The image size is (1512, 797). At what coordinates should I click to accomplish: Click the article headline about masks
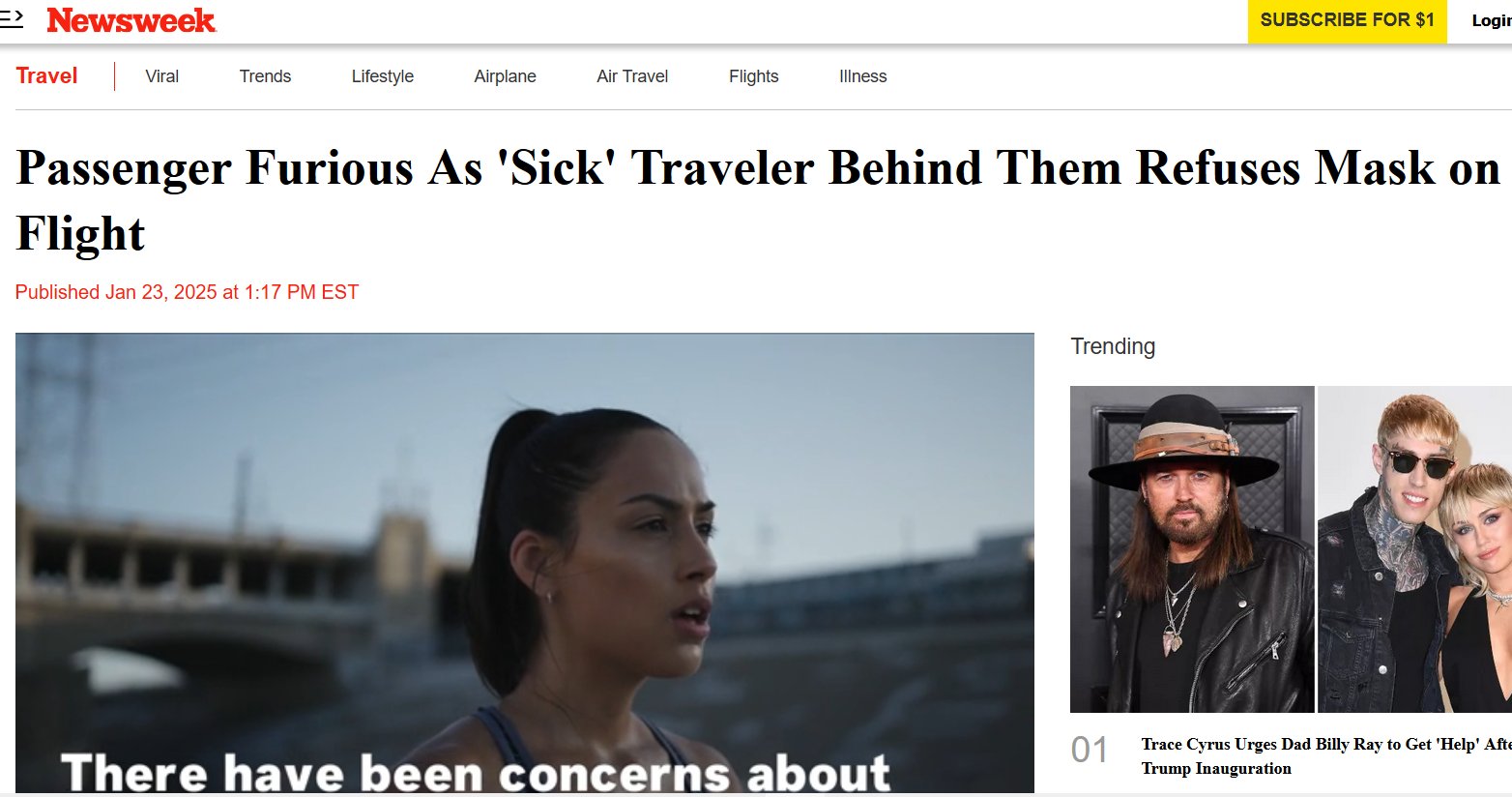click(x=758, y=200)
